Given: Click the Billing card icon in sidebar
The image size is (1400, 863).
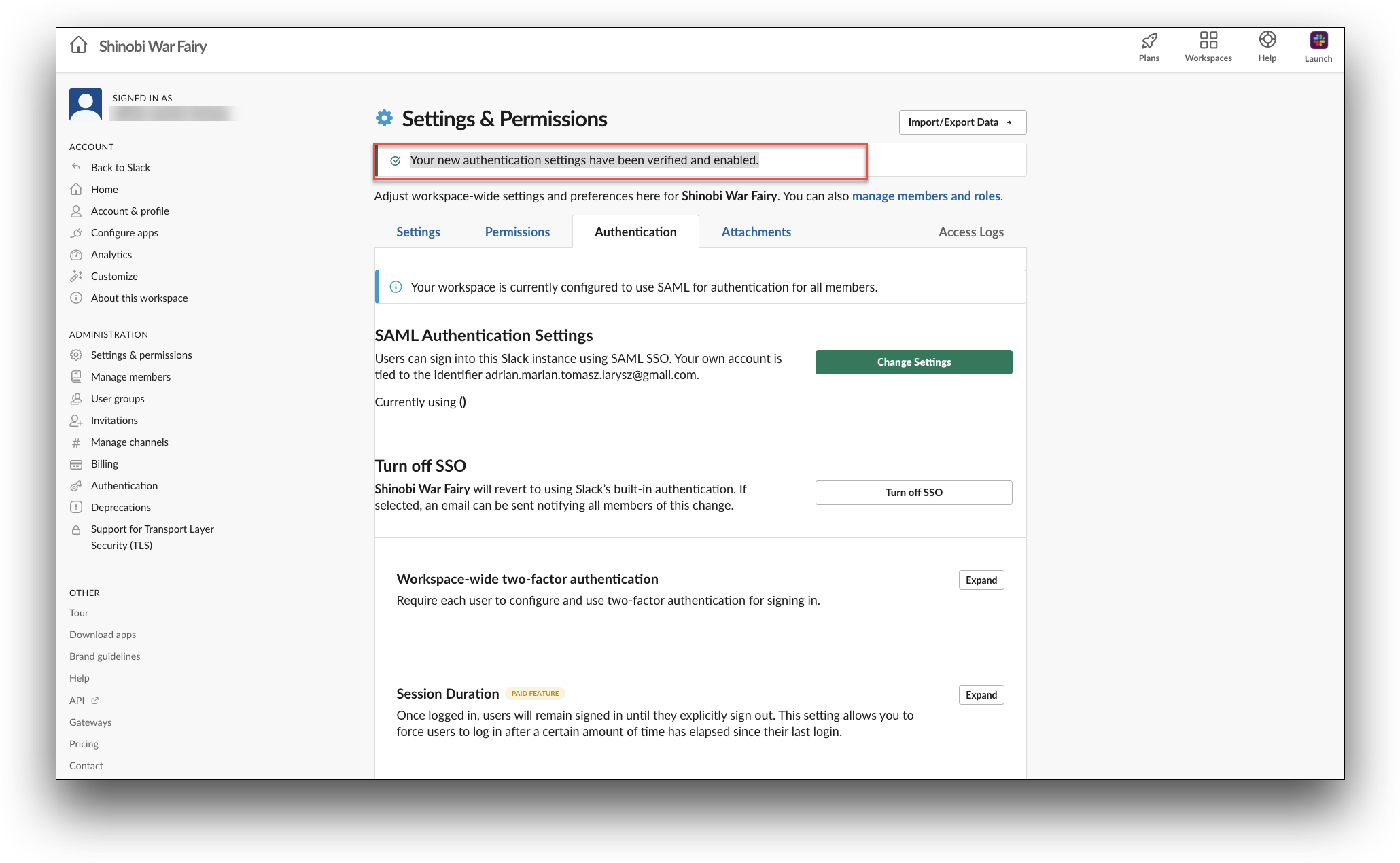Looking at the screenshot, I should point(76,464).
